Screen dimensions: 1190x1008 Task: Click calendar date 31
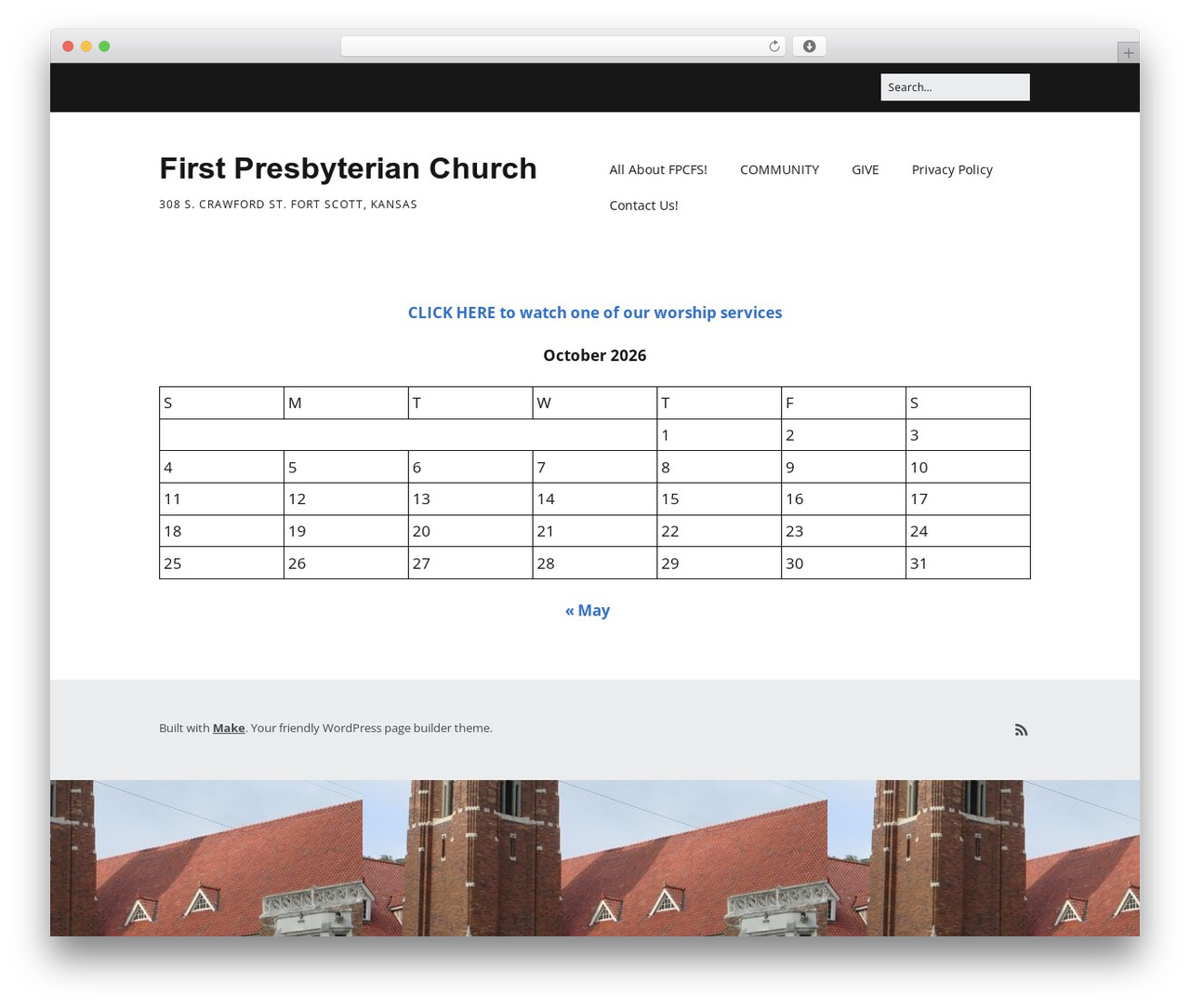point(968,564)
